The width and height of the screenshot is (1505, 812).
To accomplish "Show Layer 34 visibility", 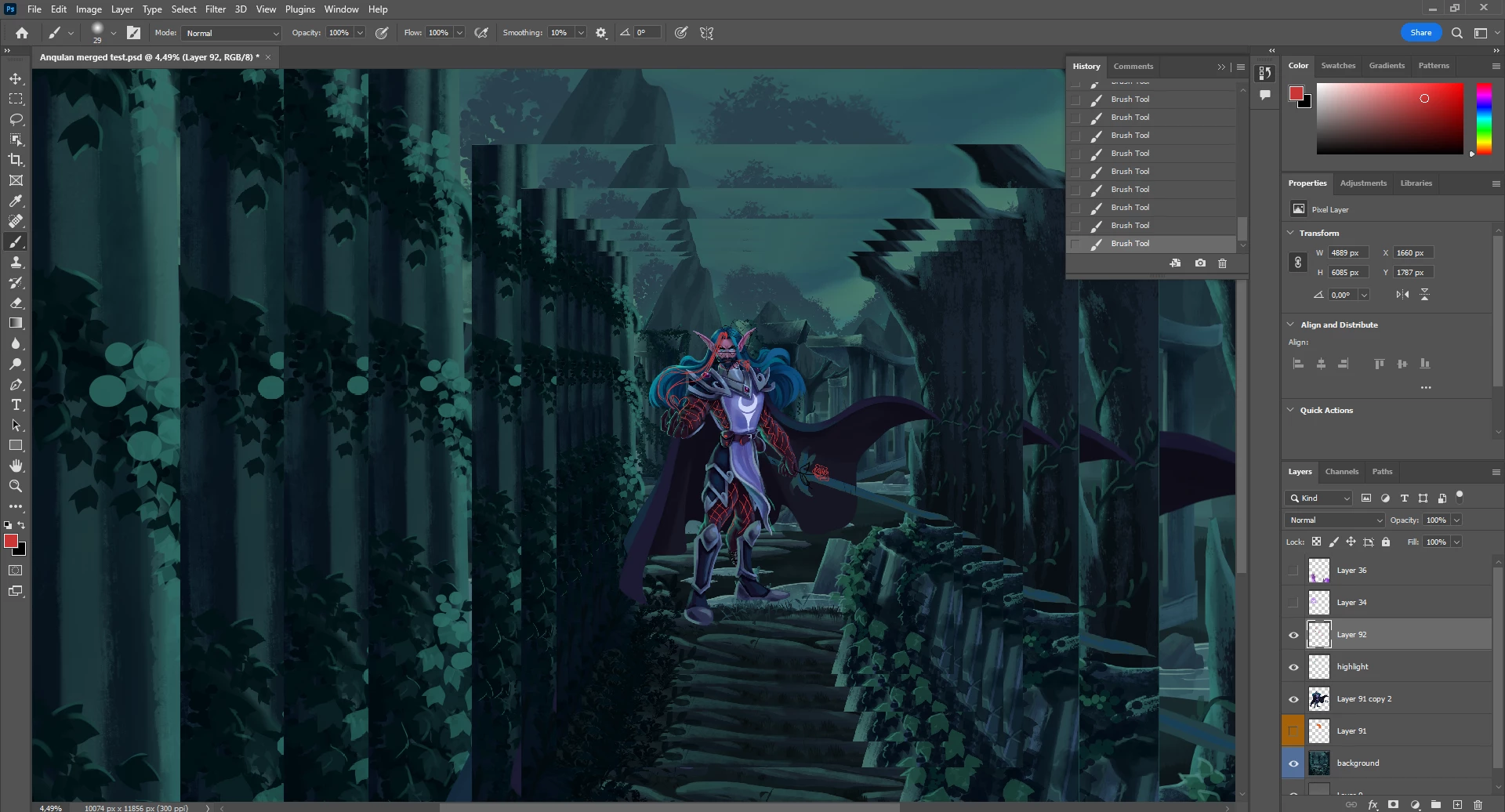I will [x=1293, y=603].
